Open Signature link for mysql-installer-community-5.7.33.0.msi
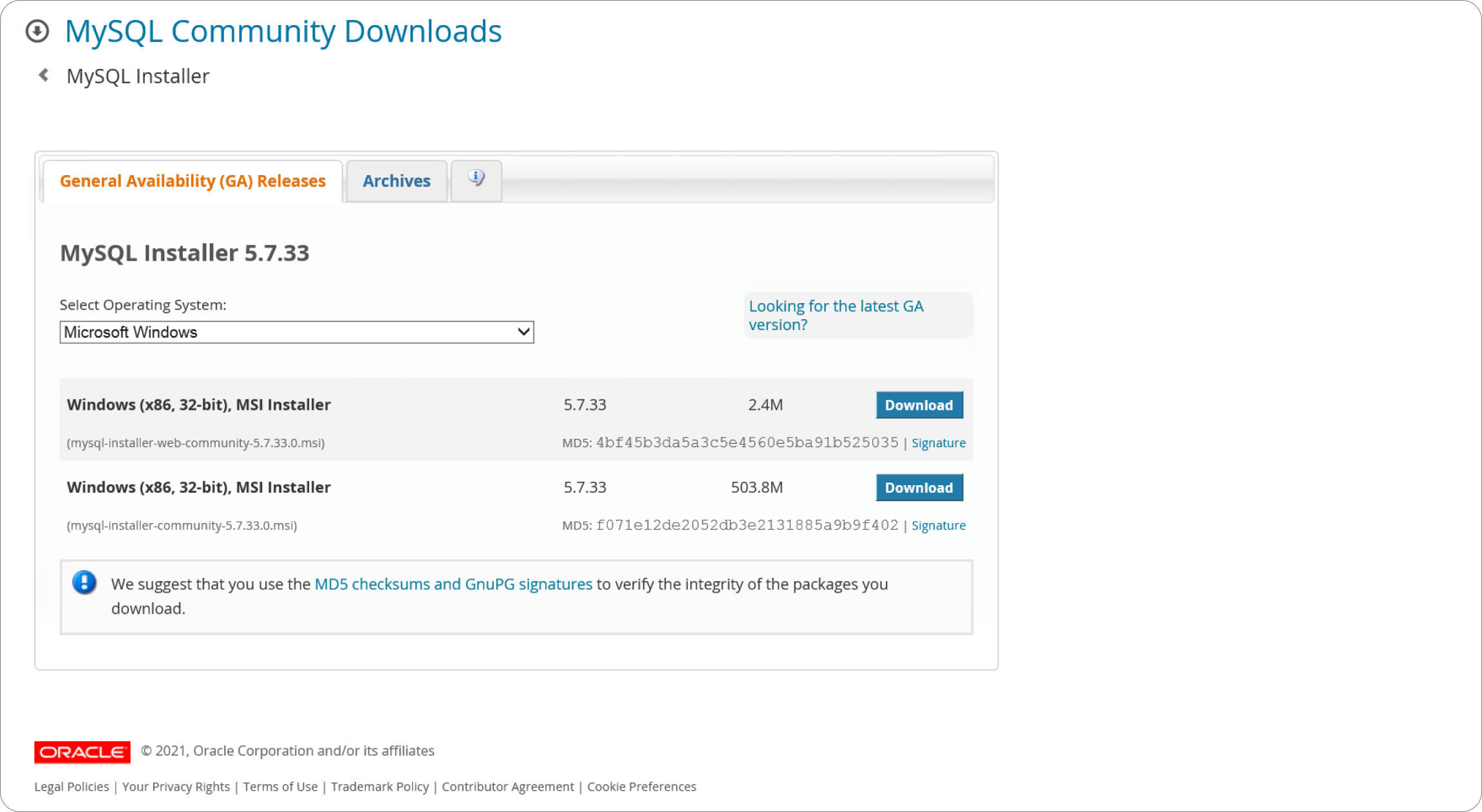This screenshot has height=812, width=1482. pos(939,525)
